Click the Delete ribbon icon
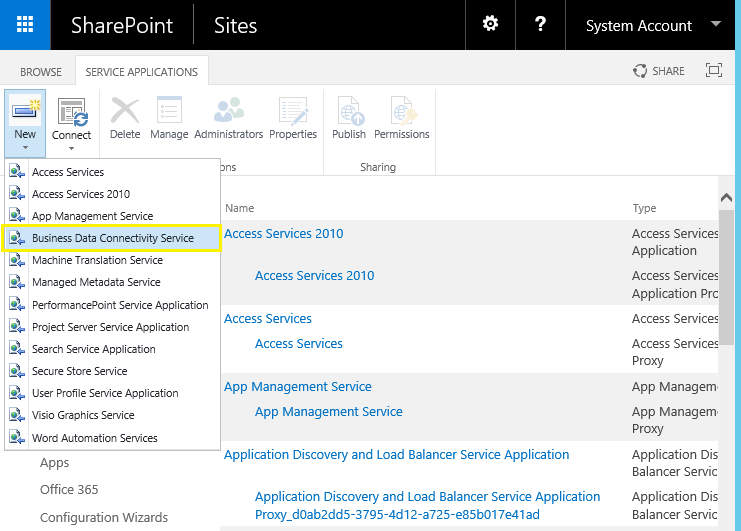Screen dimensions: 741x531 point(125,111)
